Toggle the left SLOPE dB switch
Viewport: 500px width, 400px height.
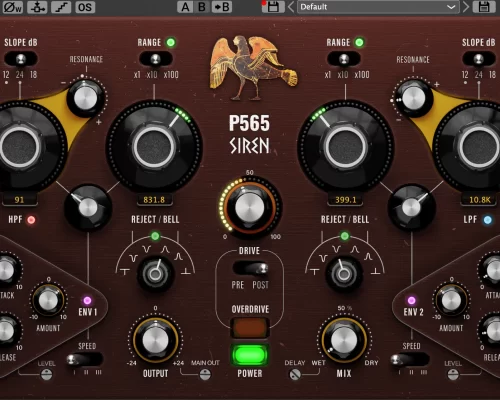(20, 59)
